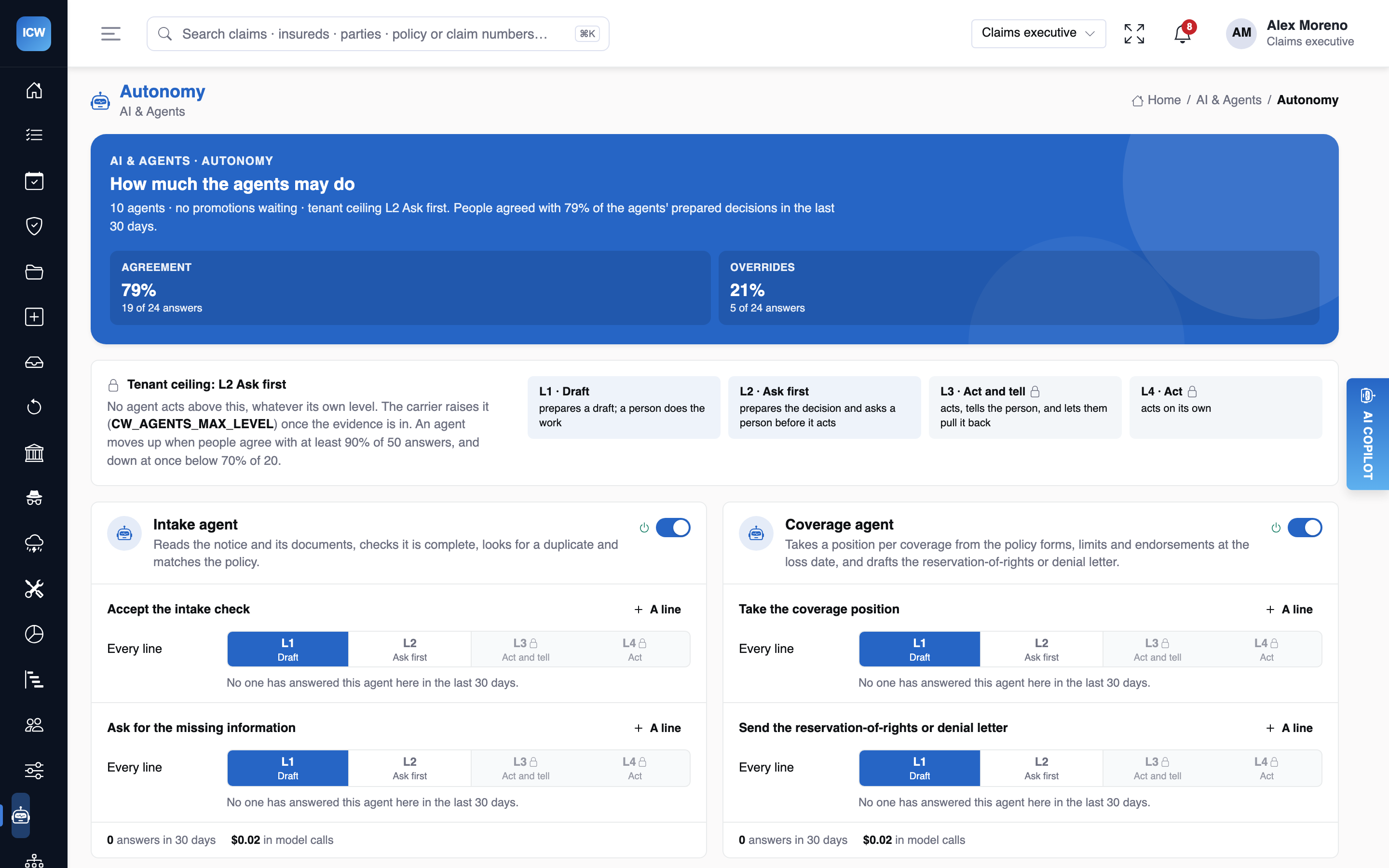Viewport: 1389px width, 868px height.
Task: Set Take the coverage position to L2 Ask first
Action: click(1041, 649)
